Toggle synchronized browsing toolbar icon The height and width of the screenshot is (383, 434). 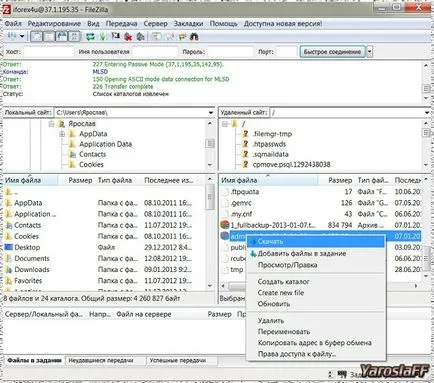click(x=182, y=36)
